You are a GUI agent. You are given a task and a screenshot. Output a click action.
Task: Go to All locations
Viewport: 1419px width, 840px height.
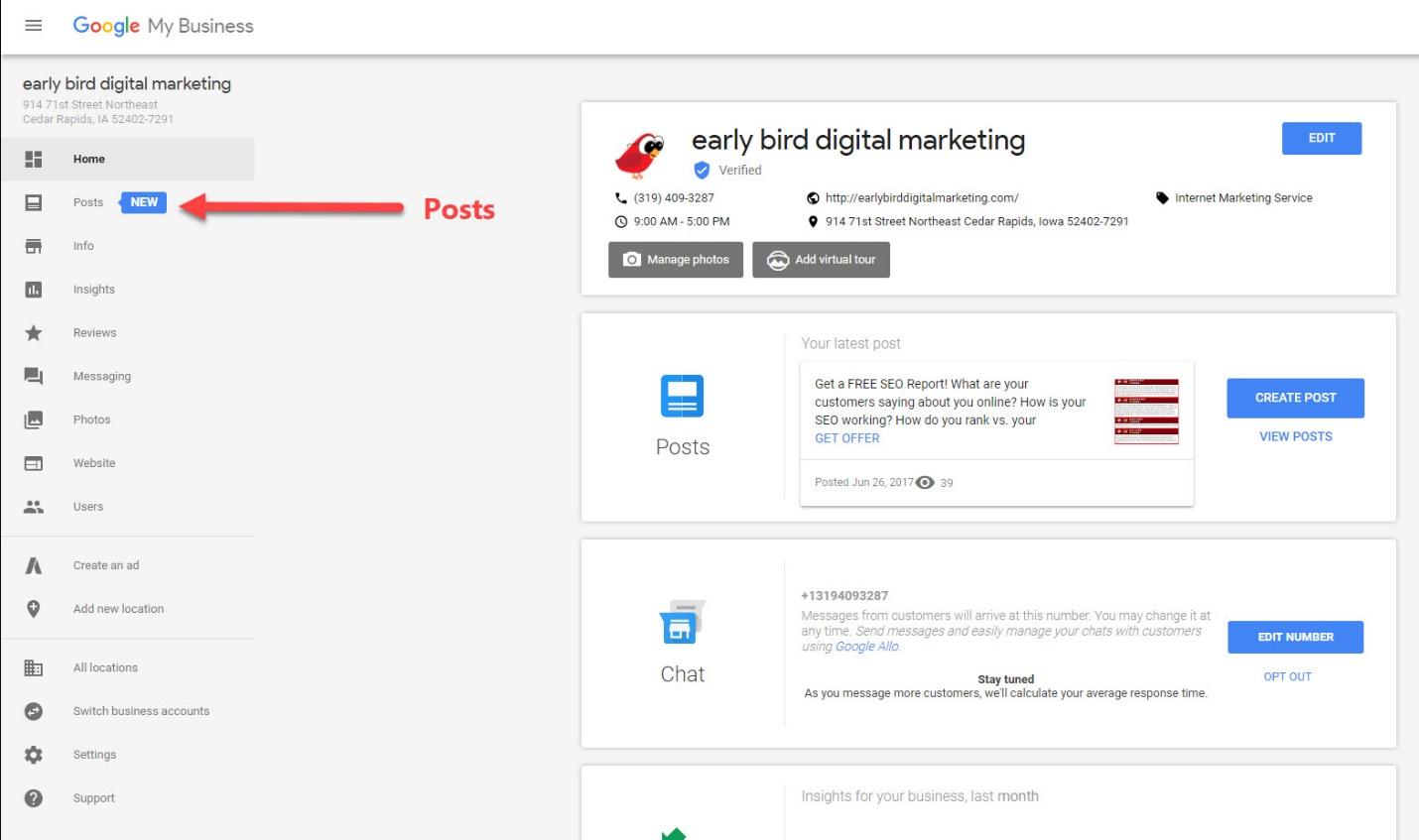105,667
